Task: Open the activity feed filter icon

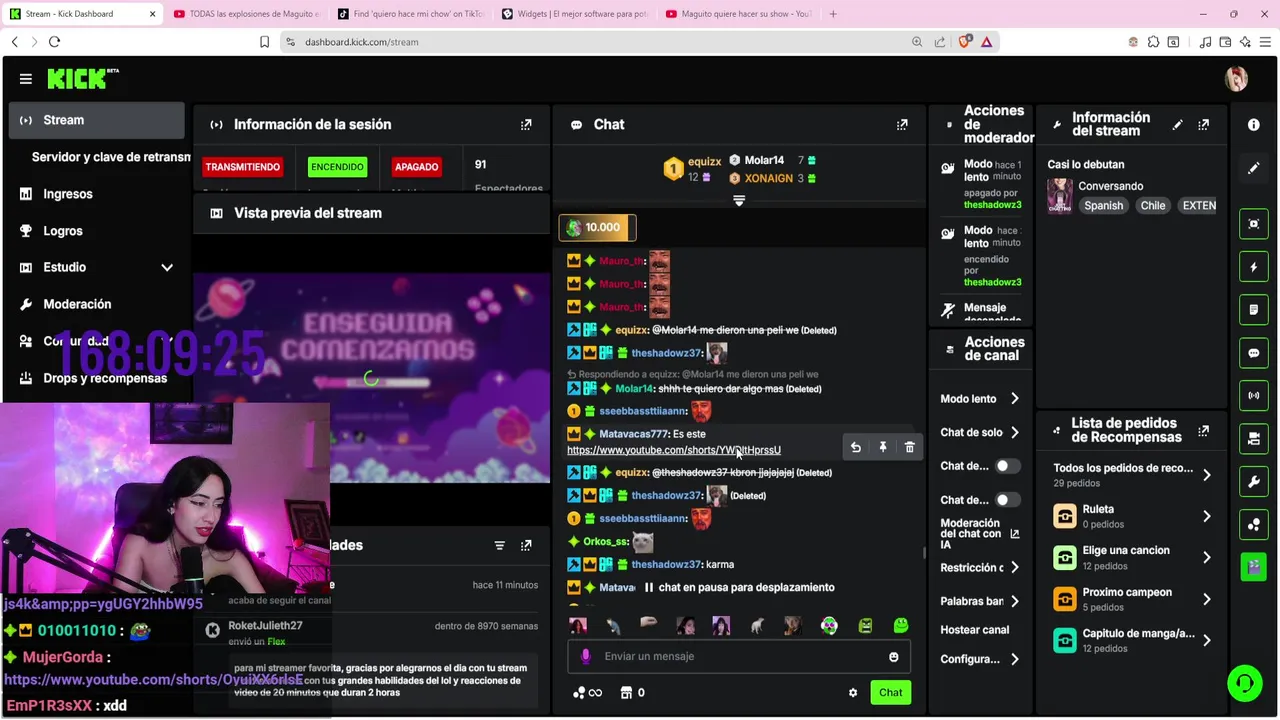Action: click(499, 546)
